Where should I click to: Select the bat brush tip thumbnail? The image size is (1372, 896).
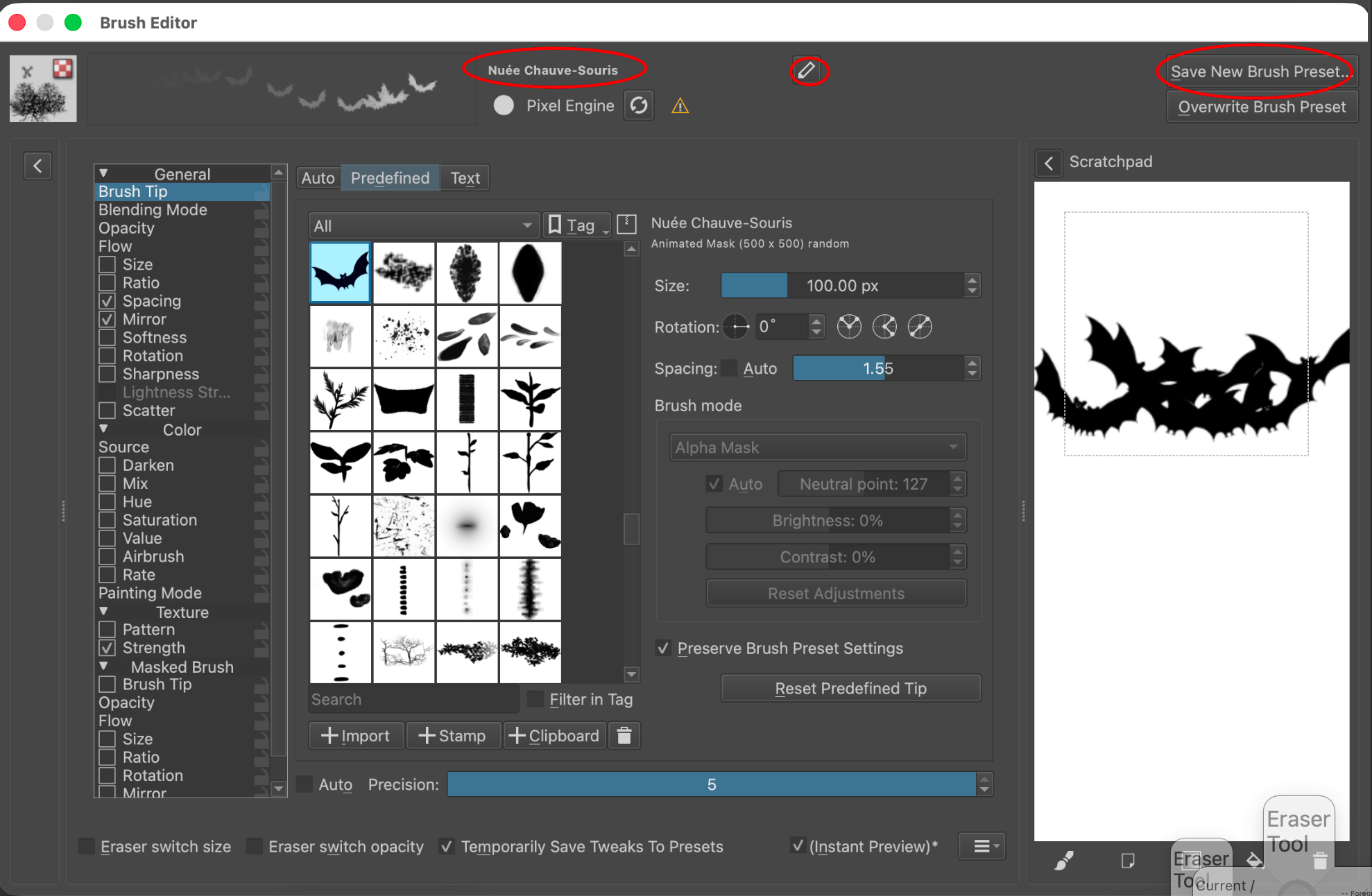(341, 273)
